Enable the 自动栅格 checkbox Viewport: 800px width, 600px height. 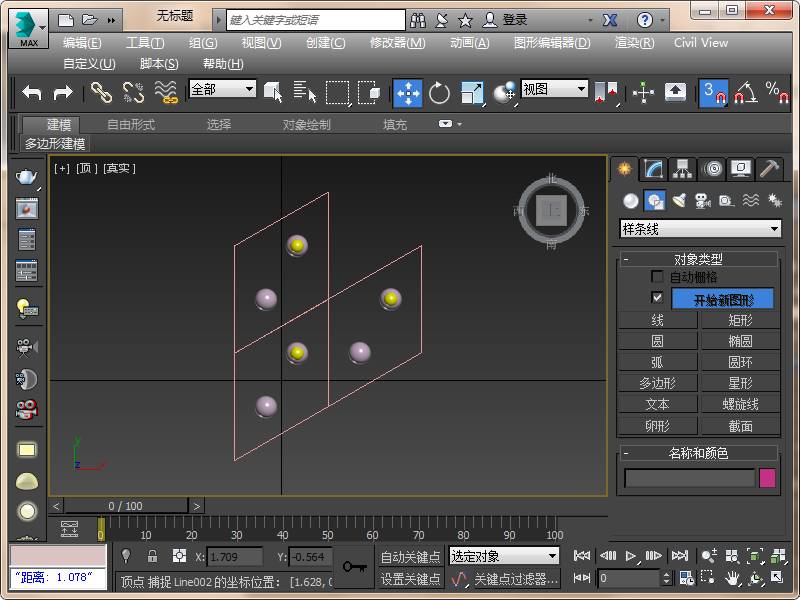pyautogui.click(x=657, y=277)
